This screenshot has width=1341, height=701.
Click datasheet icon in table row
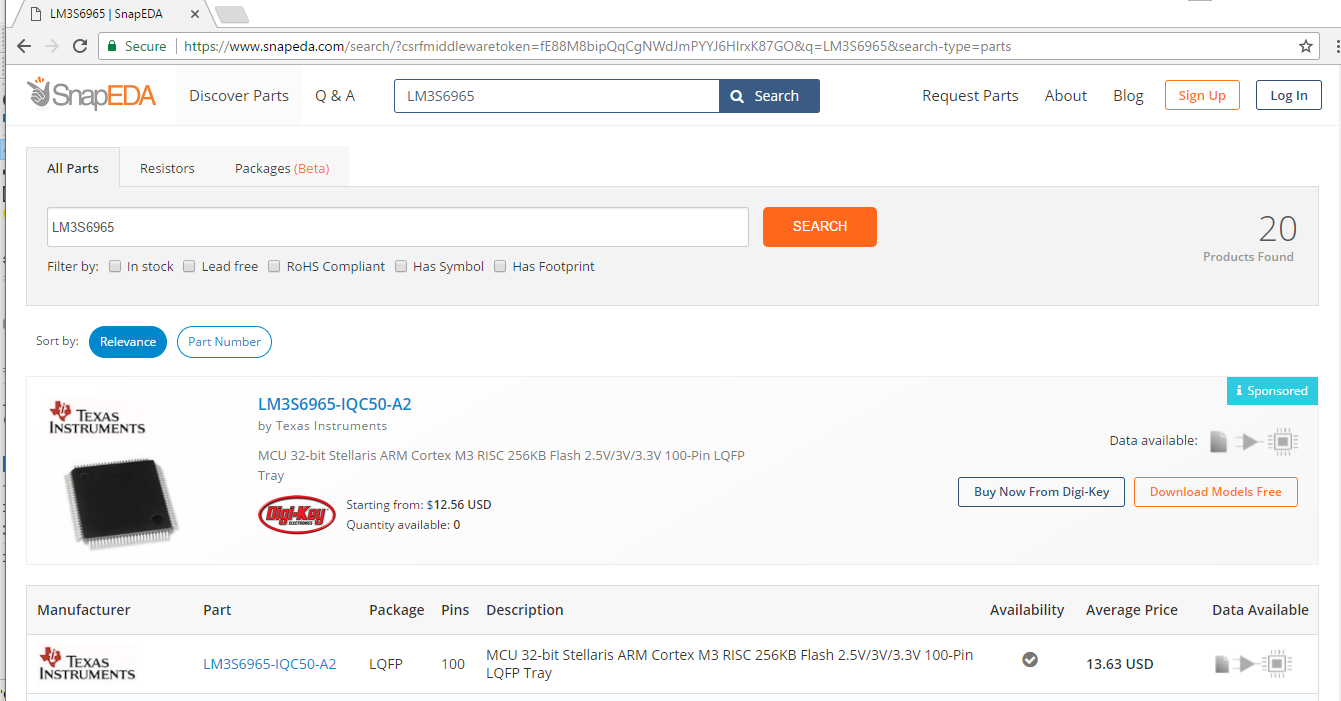1222,663
